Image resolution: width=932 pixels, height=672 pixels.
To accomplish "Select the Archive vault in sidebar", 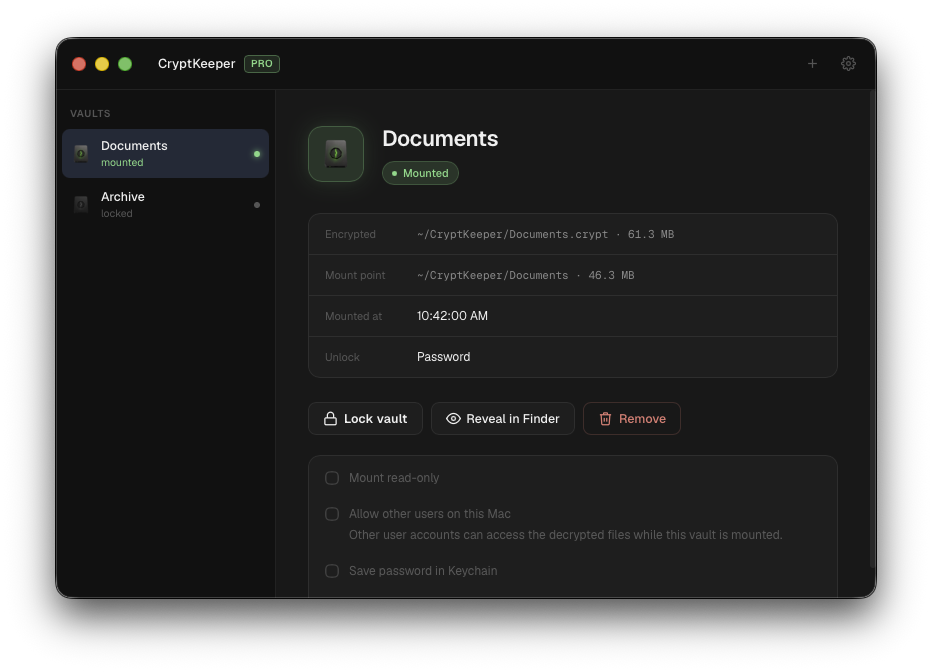I will click(165, 204).
